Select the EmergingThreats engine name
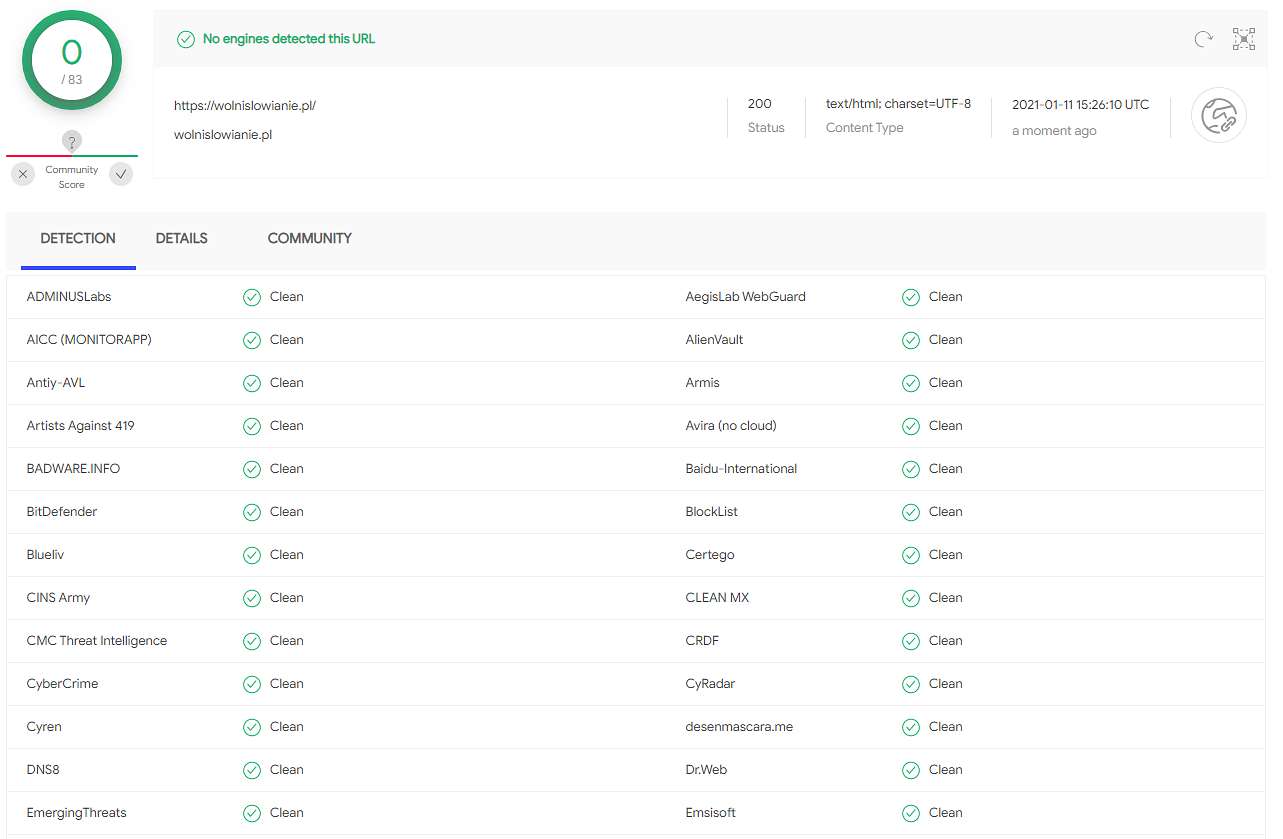 click(x=77, y=813)
